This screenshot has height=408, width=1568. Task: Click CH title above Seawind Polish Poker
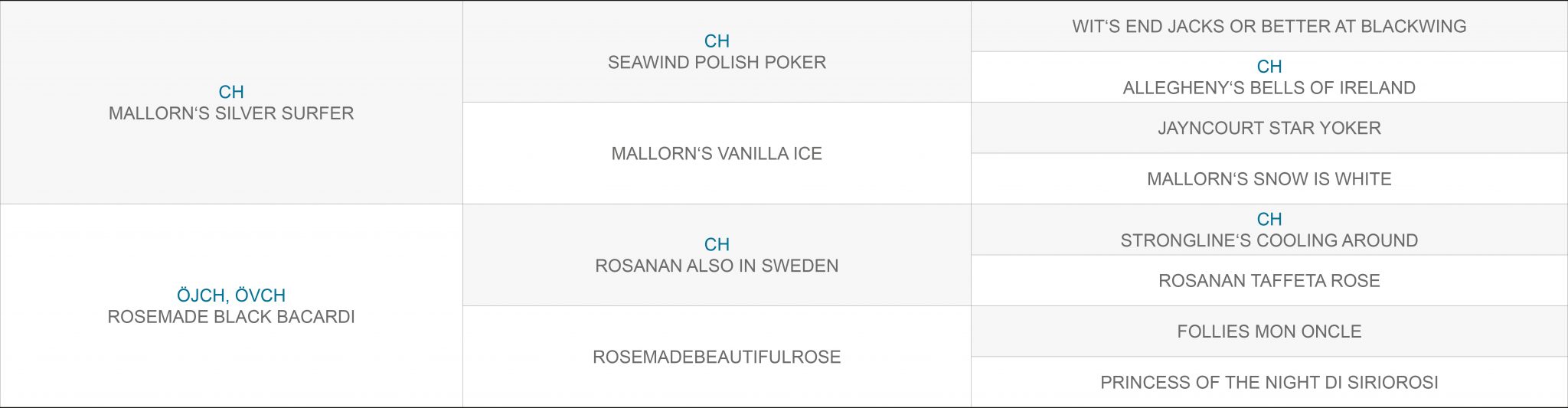click(x=717, y=41)
